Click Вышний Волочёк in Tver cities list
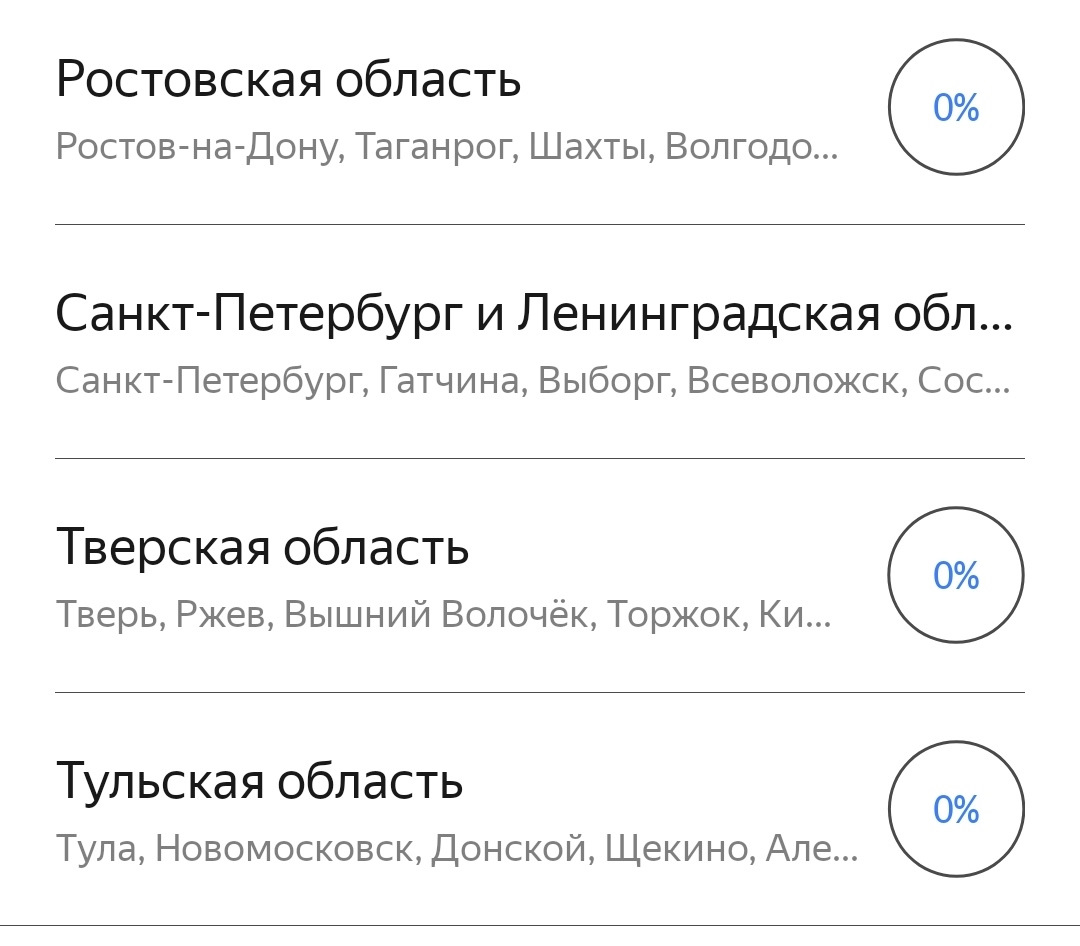 438,614
